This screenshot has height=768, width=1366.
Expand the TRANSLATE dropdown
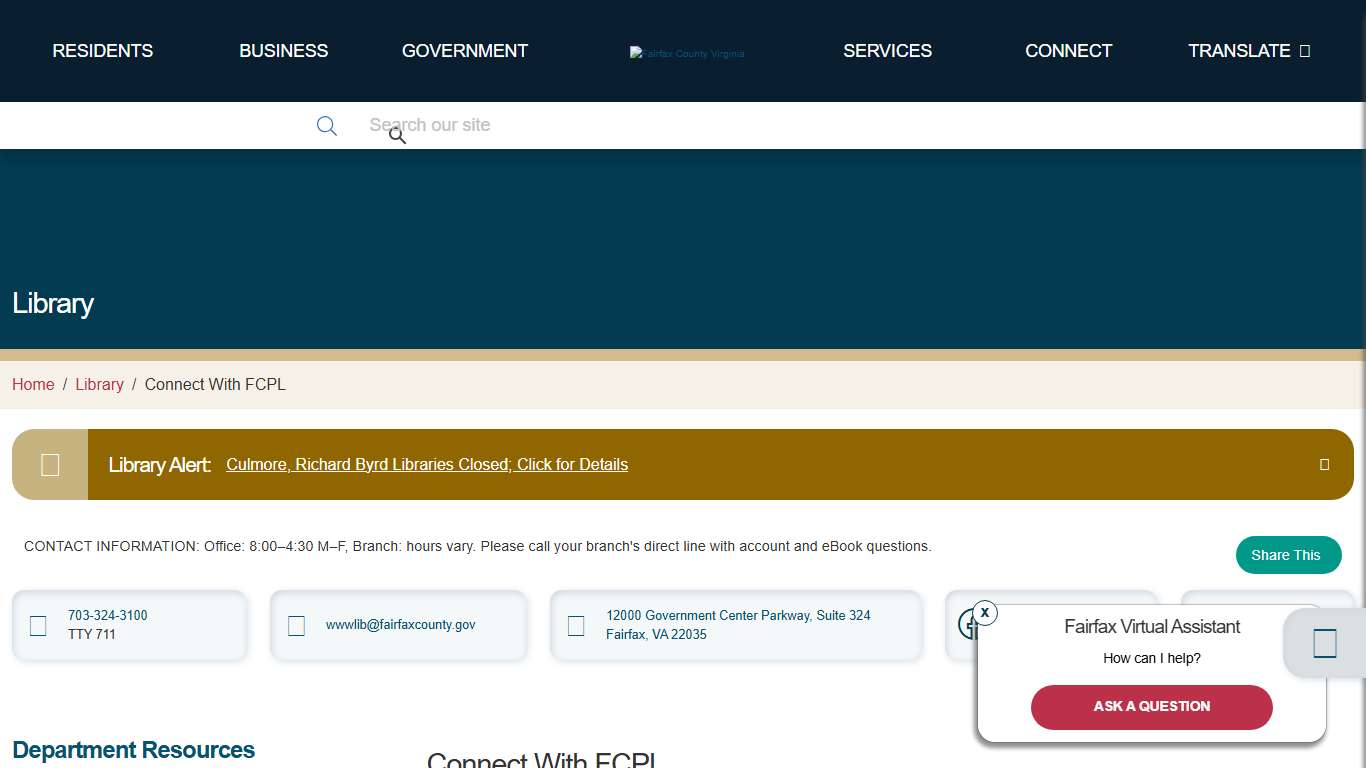tap(1249, 51)
